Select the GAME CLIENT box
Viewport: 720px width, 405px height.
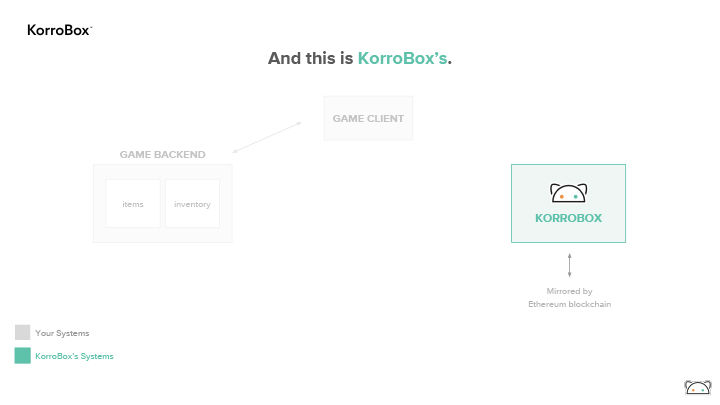[x=368, y=118]
